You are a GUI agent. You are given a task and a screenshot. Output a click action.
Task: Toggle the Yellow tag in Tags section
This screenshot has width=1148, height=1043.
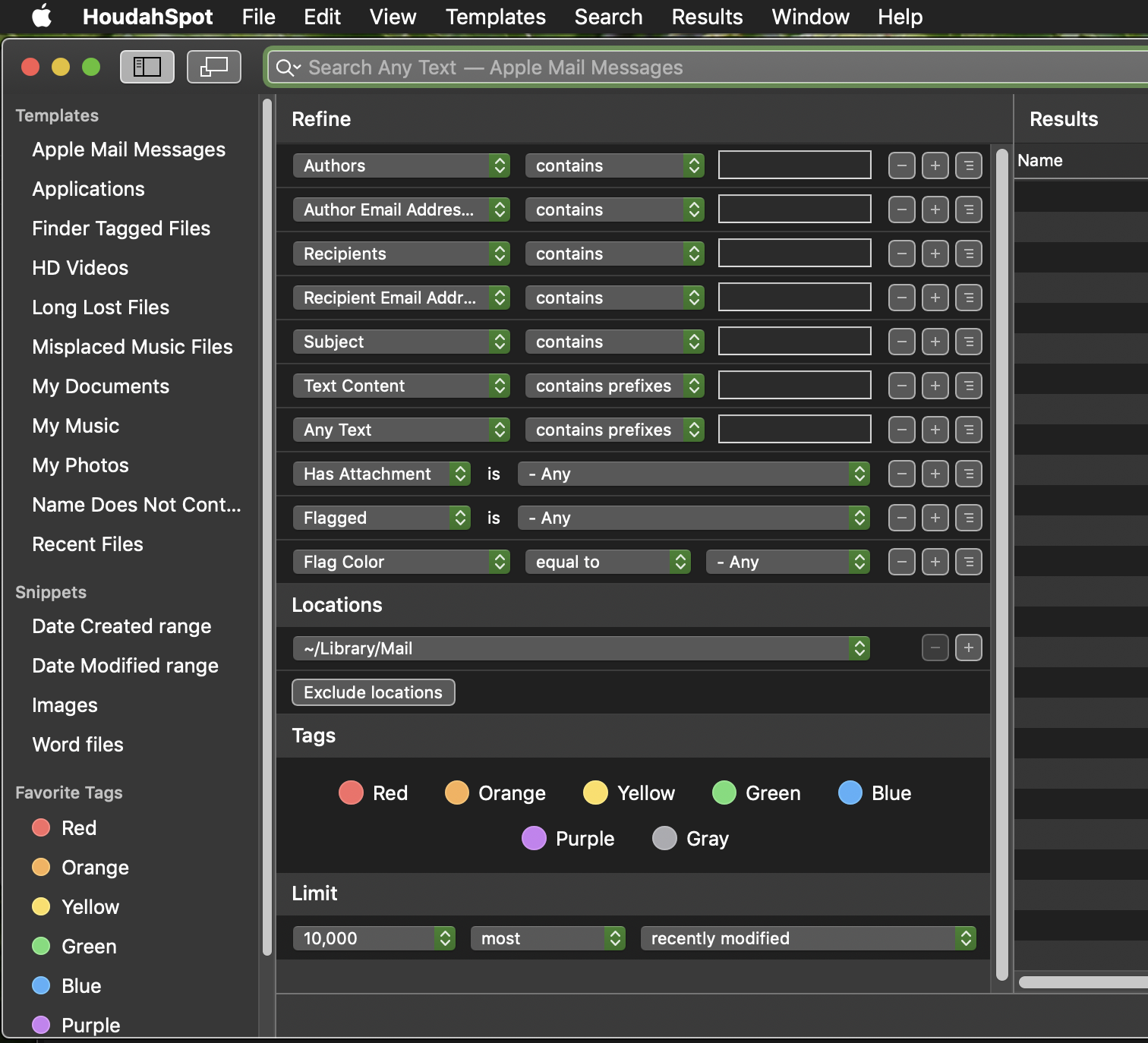click(629, 792)
